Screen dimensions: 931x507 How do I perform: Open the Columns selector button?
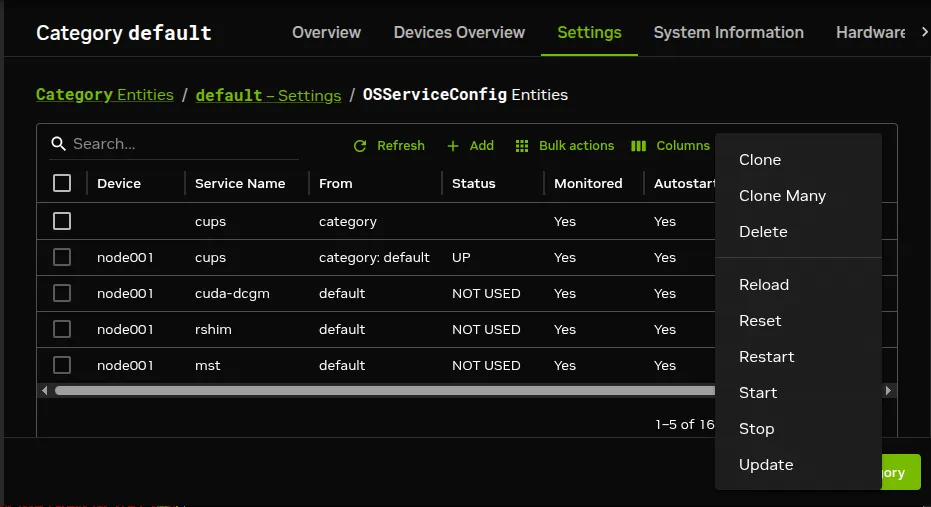click(x=670, y=146)
